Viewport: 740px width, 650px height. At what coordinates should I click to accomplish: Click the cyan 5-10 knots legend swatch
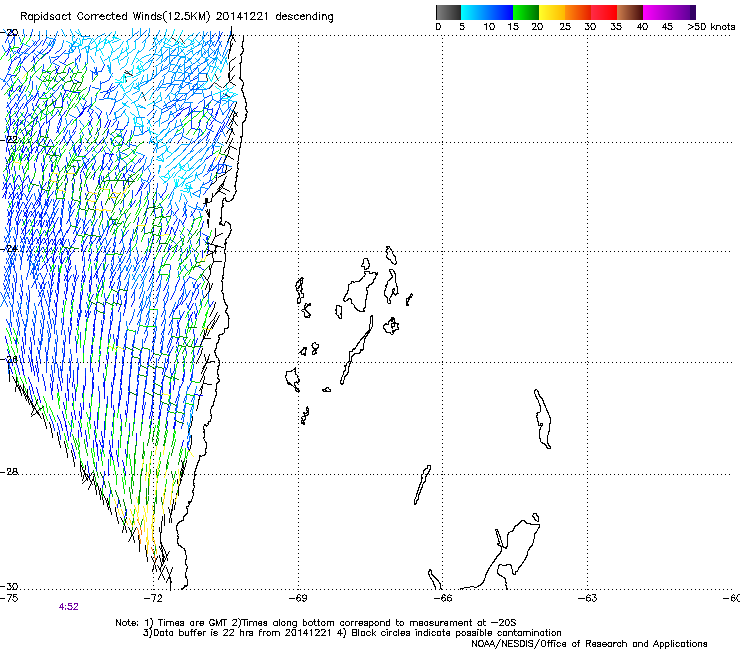[x=474, y=12]
